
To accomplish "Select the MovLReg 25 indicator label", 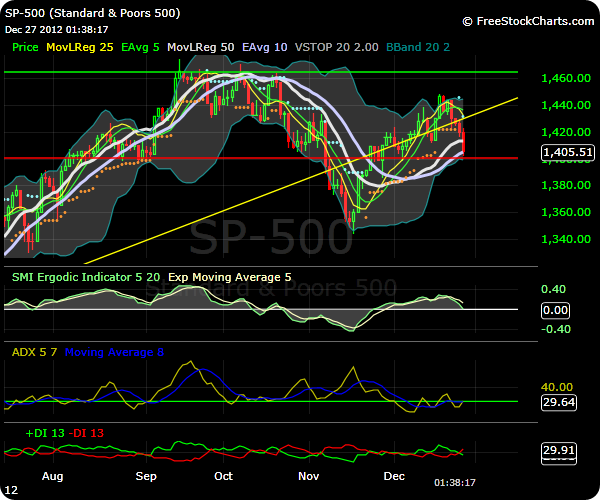I will pos(80,47).
